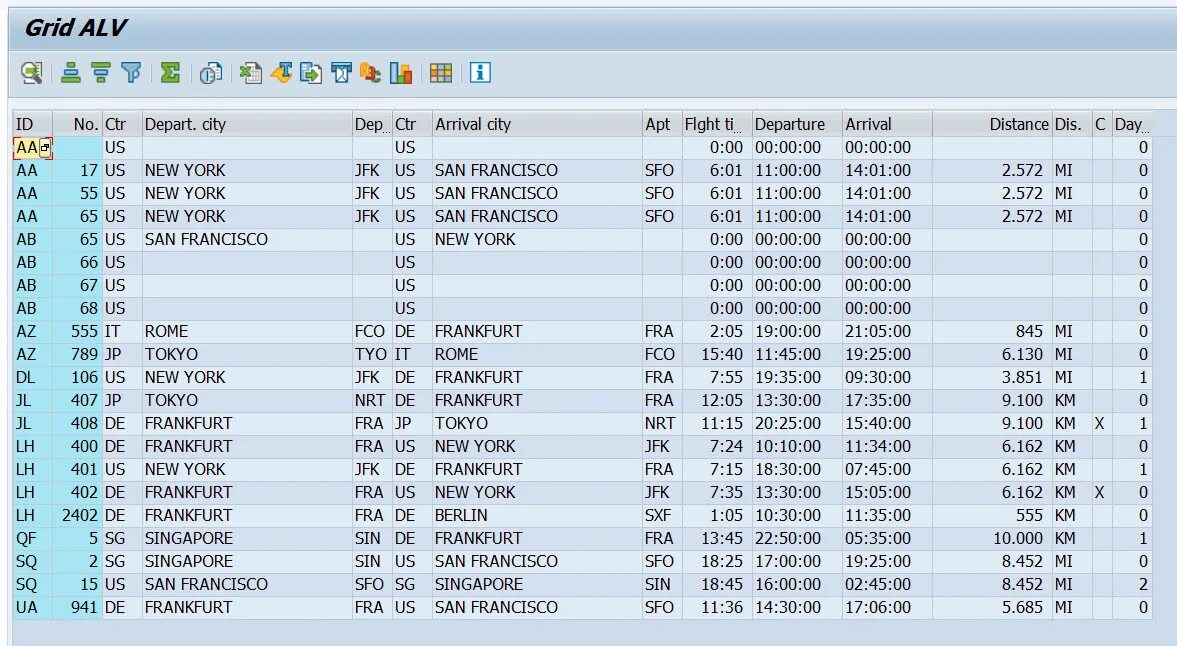
Task: Click flight time 18:25 cell
Action: (717, 561)
